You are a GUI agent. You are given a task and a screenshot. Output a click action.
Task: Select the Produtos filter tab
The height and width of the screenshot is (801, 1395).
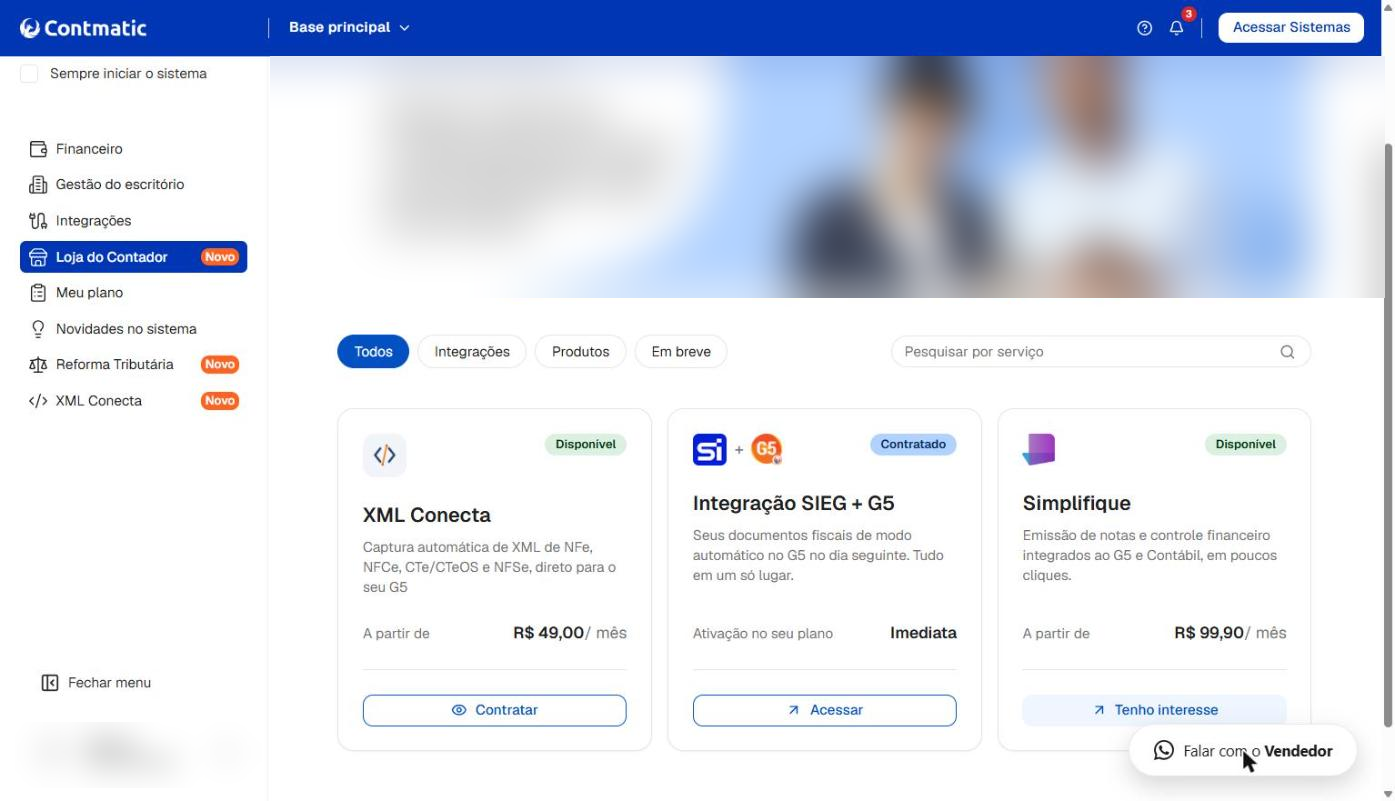coord(581,352)
